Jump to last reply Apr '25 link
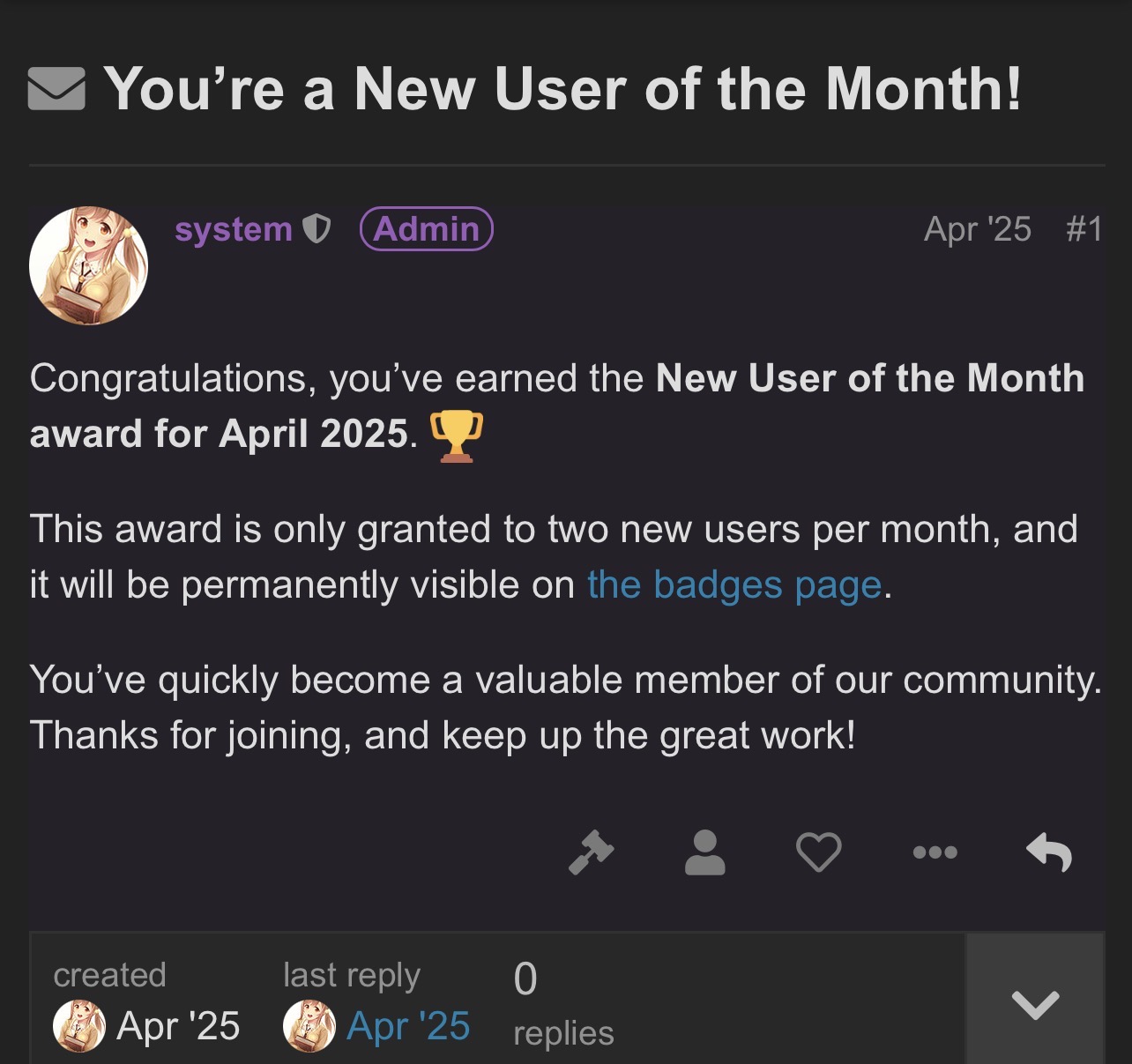Image resolution: width=1132 pixels, height=1064 pixels. 408,1026
